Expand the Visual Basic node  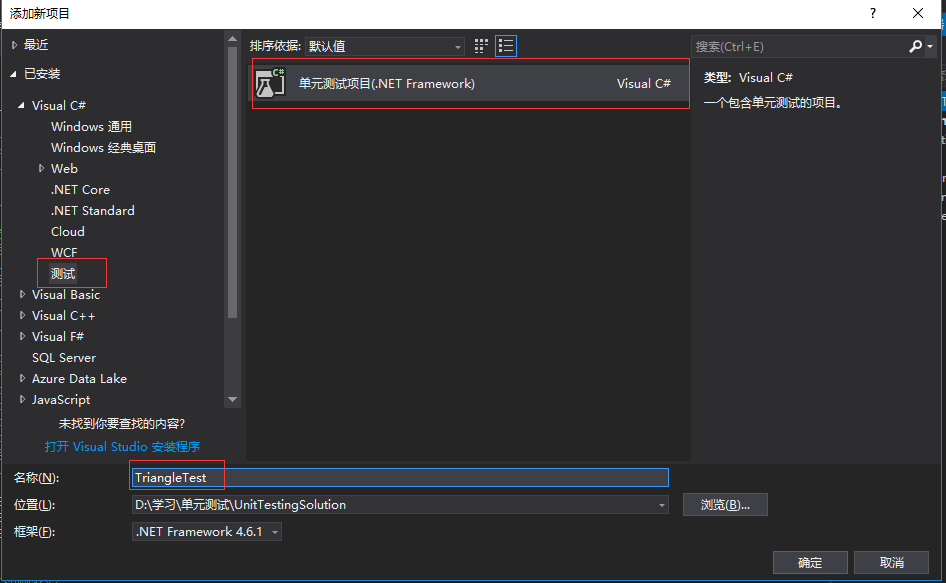tap(22, 295)
